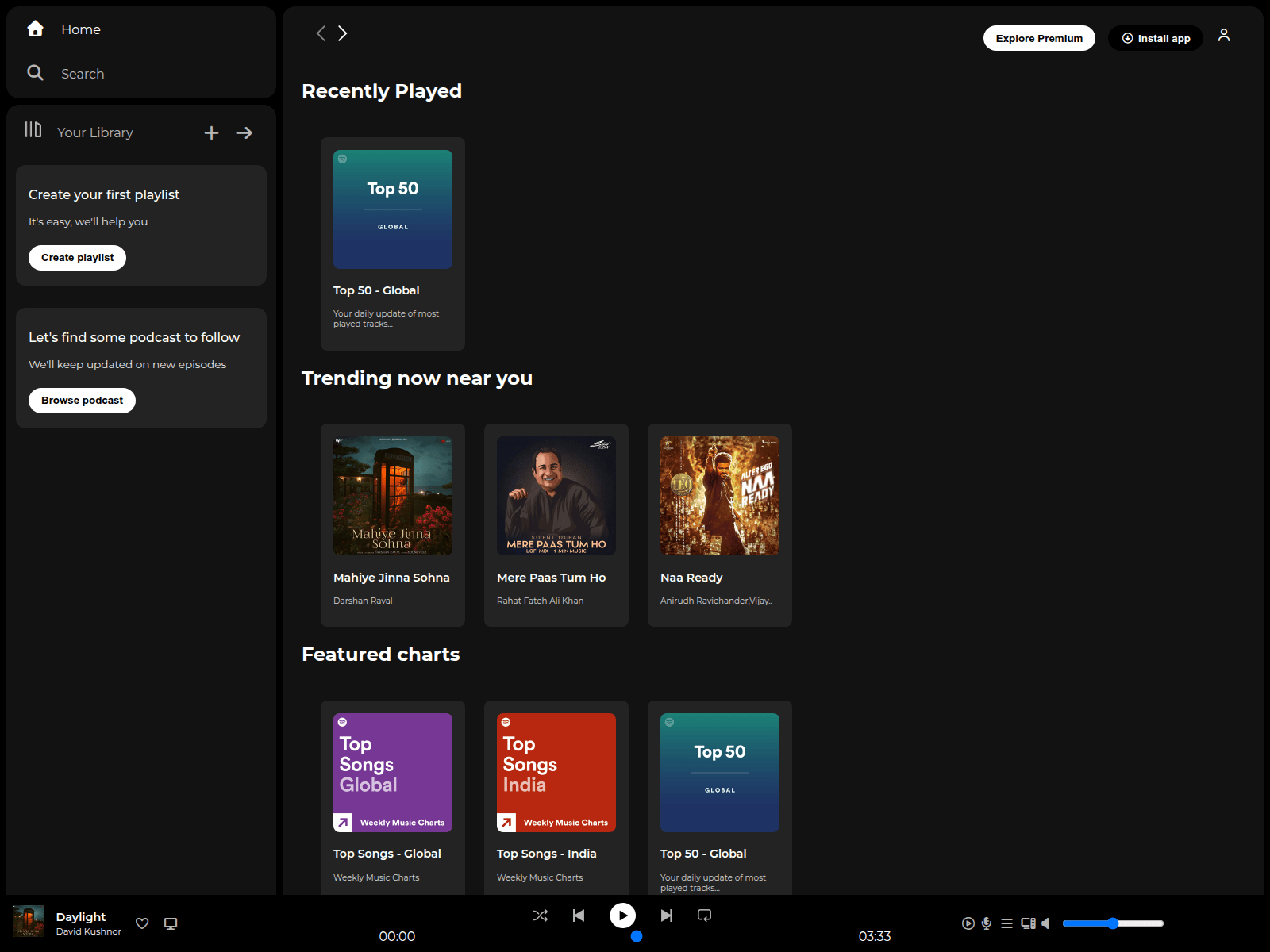The image size is (1270, 952).
Task: Click the Home house icon
Action: click(x=35, y=29)
